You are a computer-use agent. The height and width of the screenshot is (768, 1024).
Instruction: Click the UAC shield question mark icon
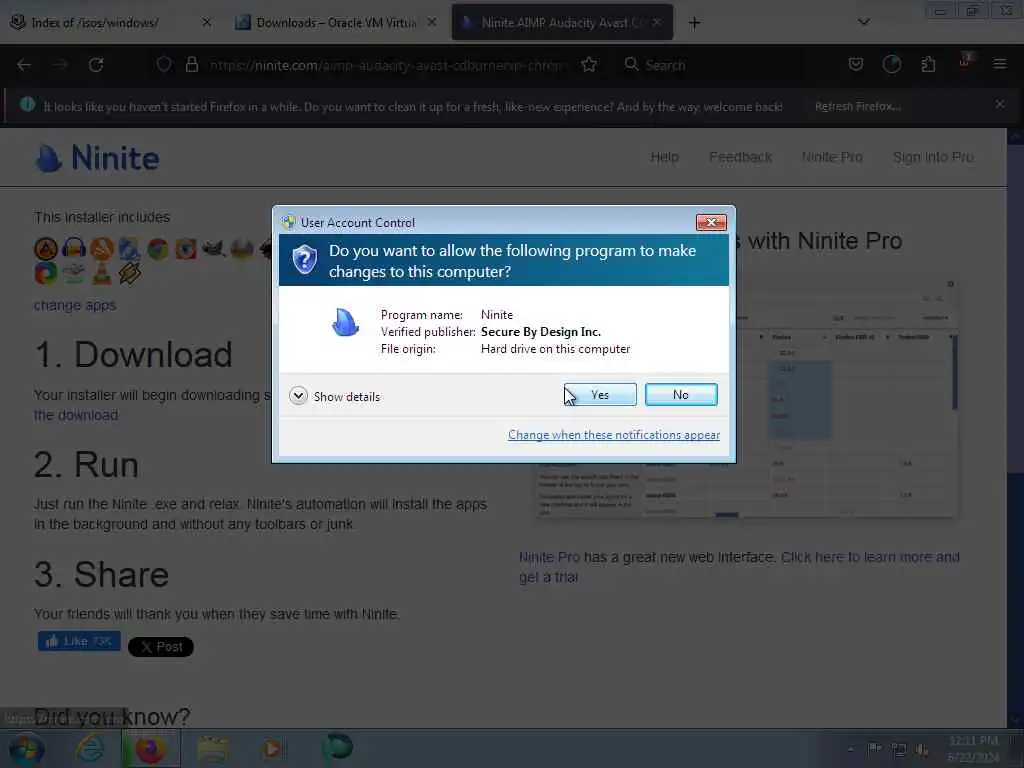[x=304, y=260]
